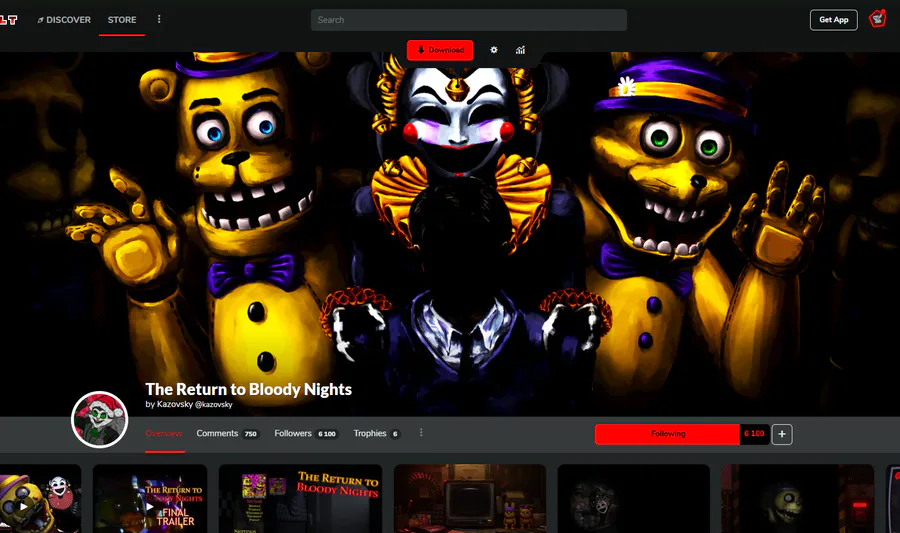900x533 pixels.
Task: Switch to Comments tab
Action: [x=227, y=434]
